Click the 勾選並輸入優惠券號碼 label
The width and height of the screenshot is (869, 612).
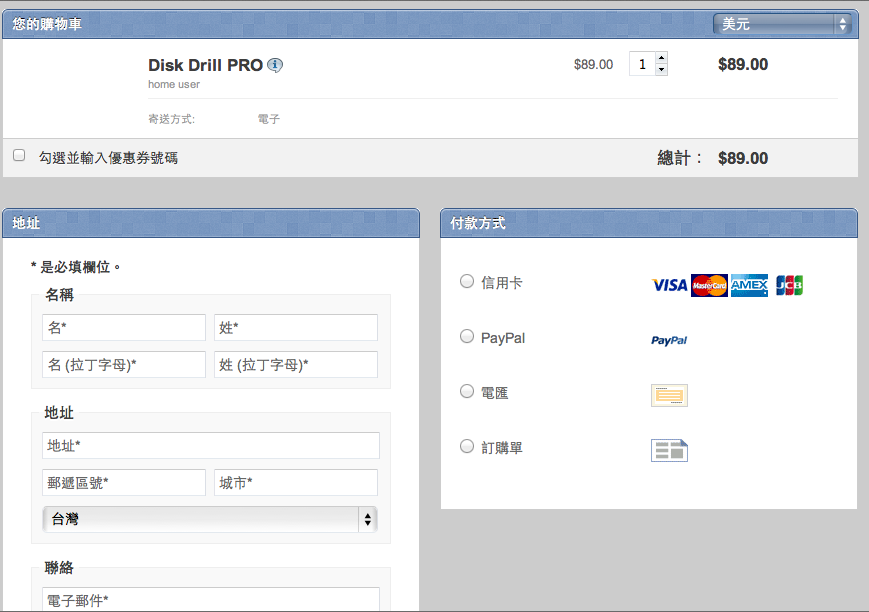[108, 158]
